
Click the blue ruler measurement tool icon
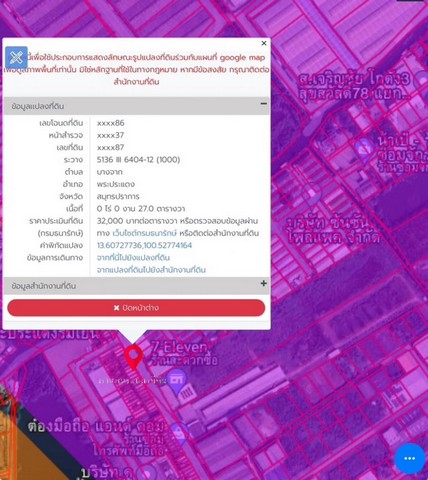pyautogui.click(x=16, y=58)
